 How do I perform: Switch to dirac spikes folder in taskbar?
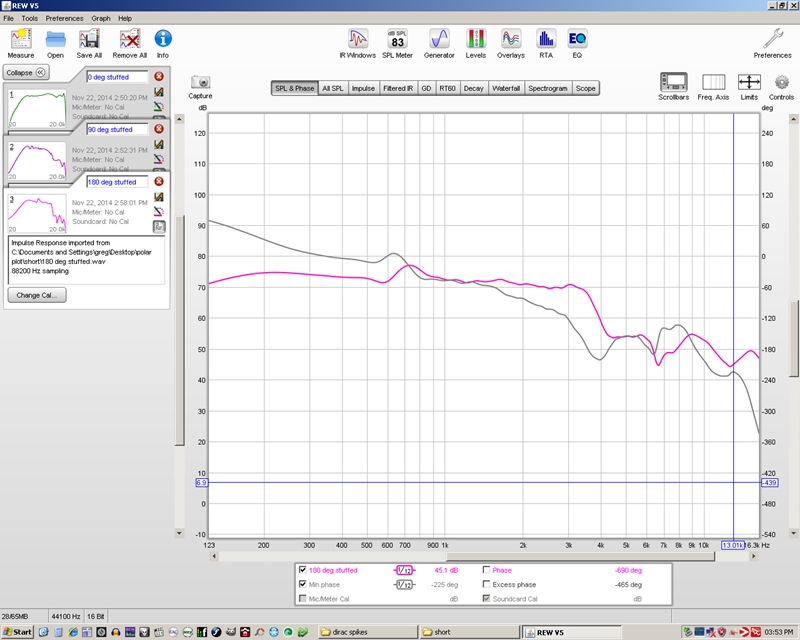click(367, 632)
